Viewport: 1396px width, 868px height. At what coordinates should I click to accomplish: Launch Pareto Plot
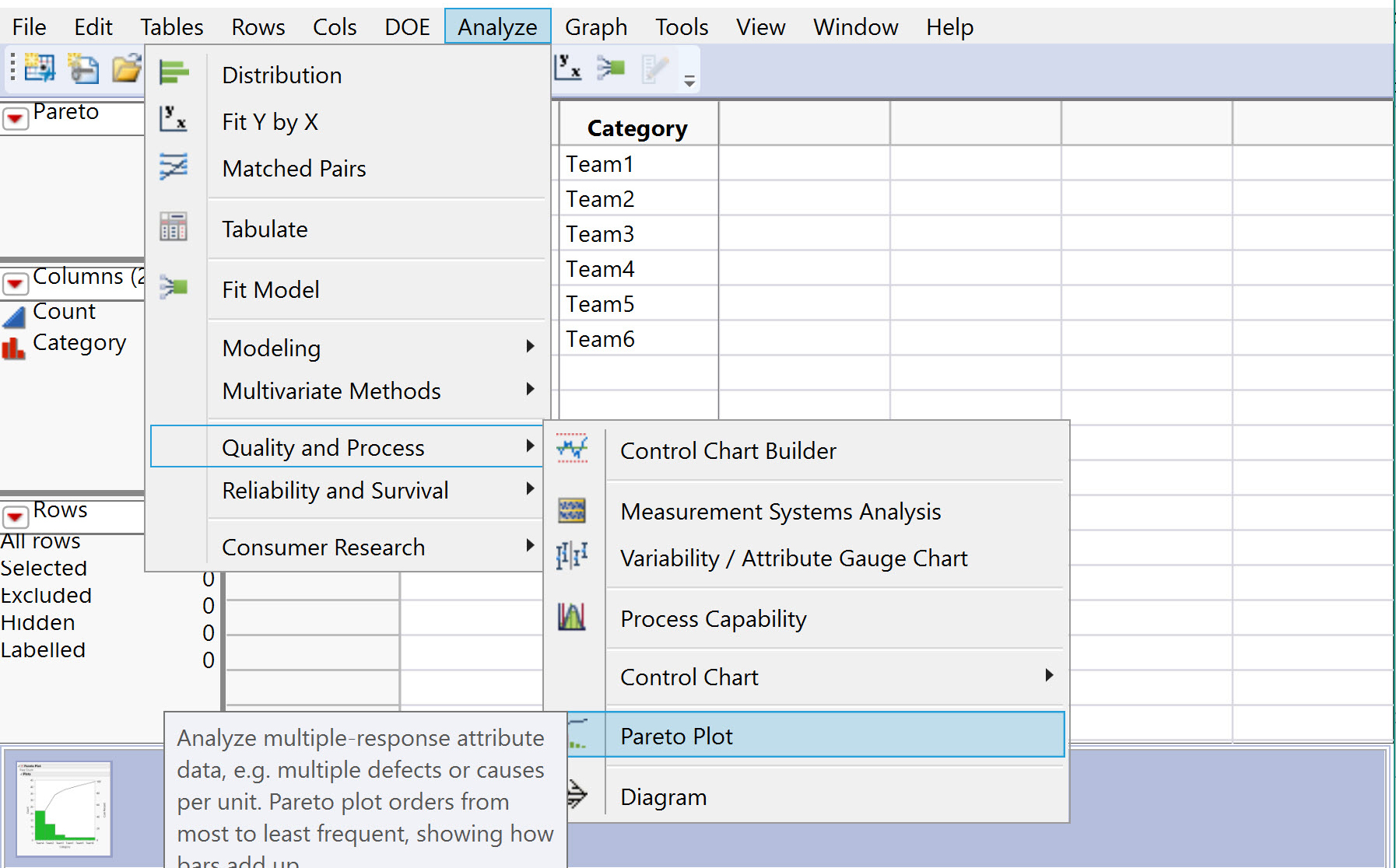pos(816,735)
